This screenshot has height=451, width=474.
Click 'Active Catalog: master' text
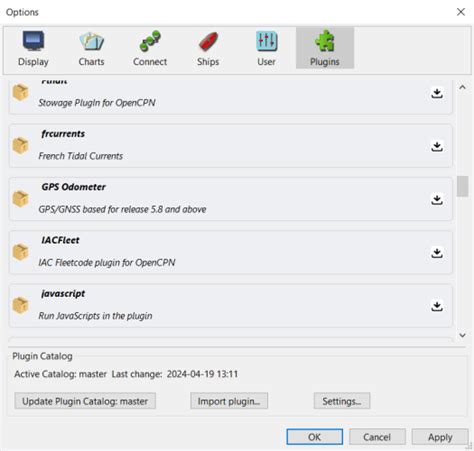click(x=60, y=374)
